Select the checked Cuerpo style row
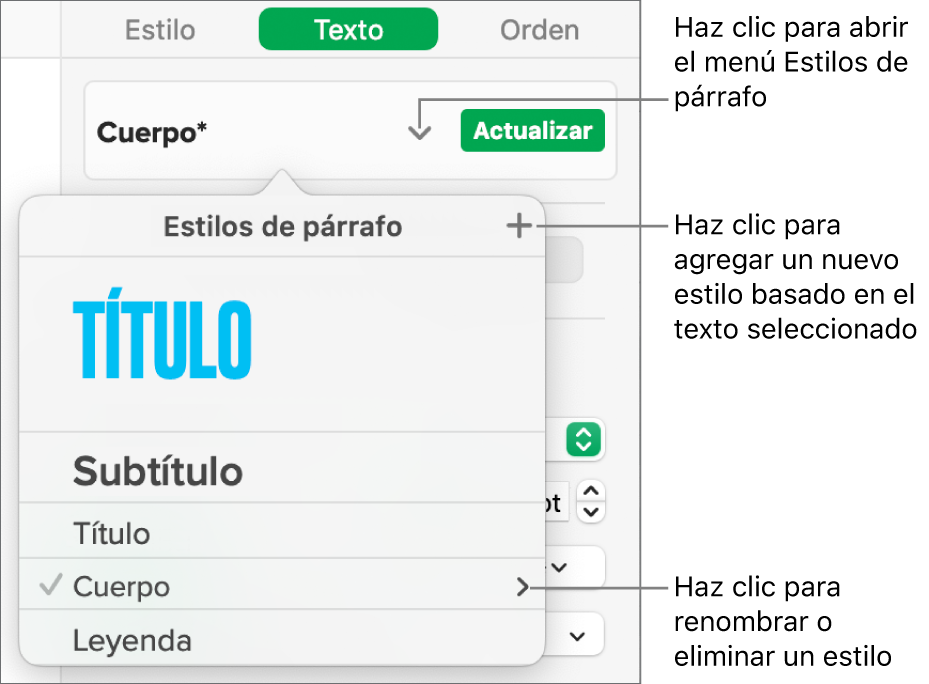 (281, 584)
